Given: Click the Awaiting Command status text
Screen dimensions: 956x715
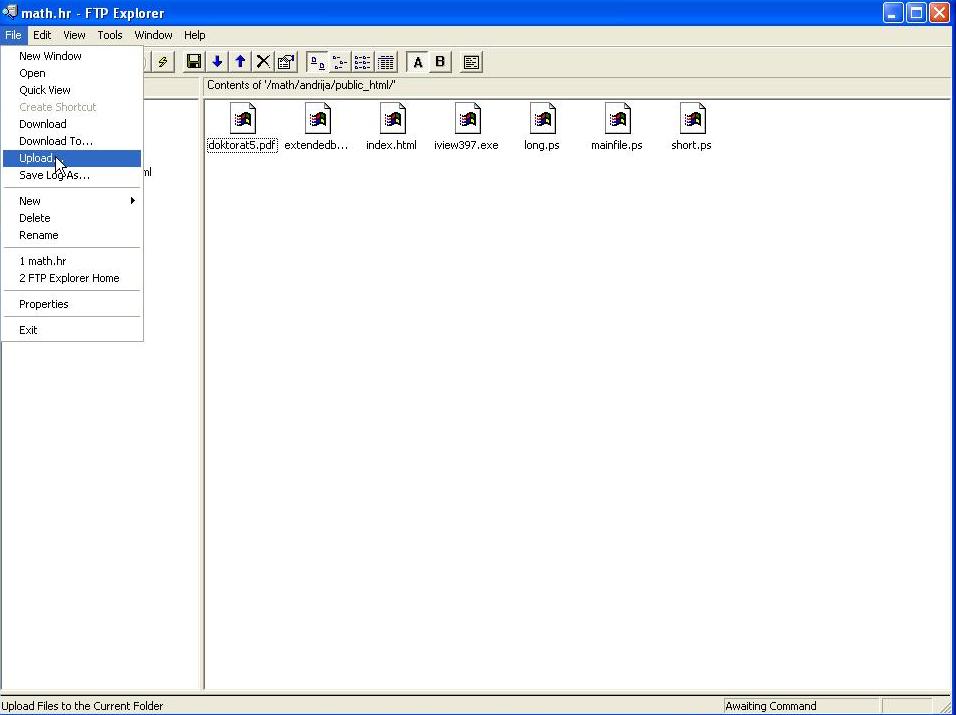Looking at the screenshot, I should pyautogui.click(x=771, y=706).
